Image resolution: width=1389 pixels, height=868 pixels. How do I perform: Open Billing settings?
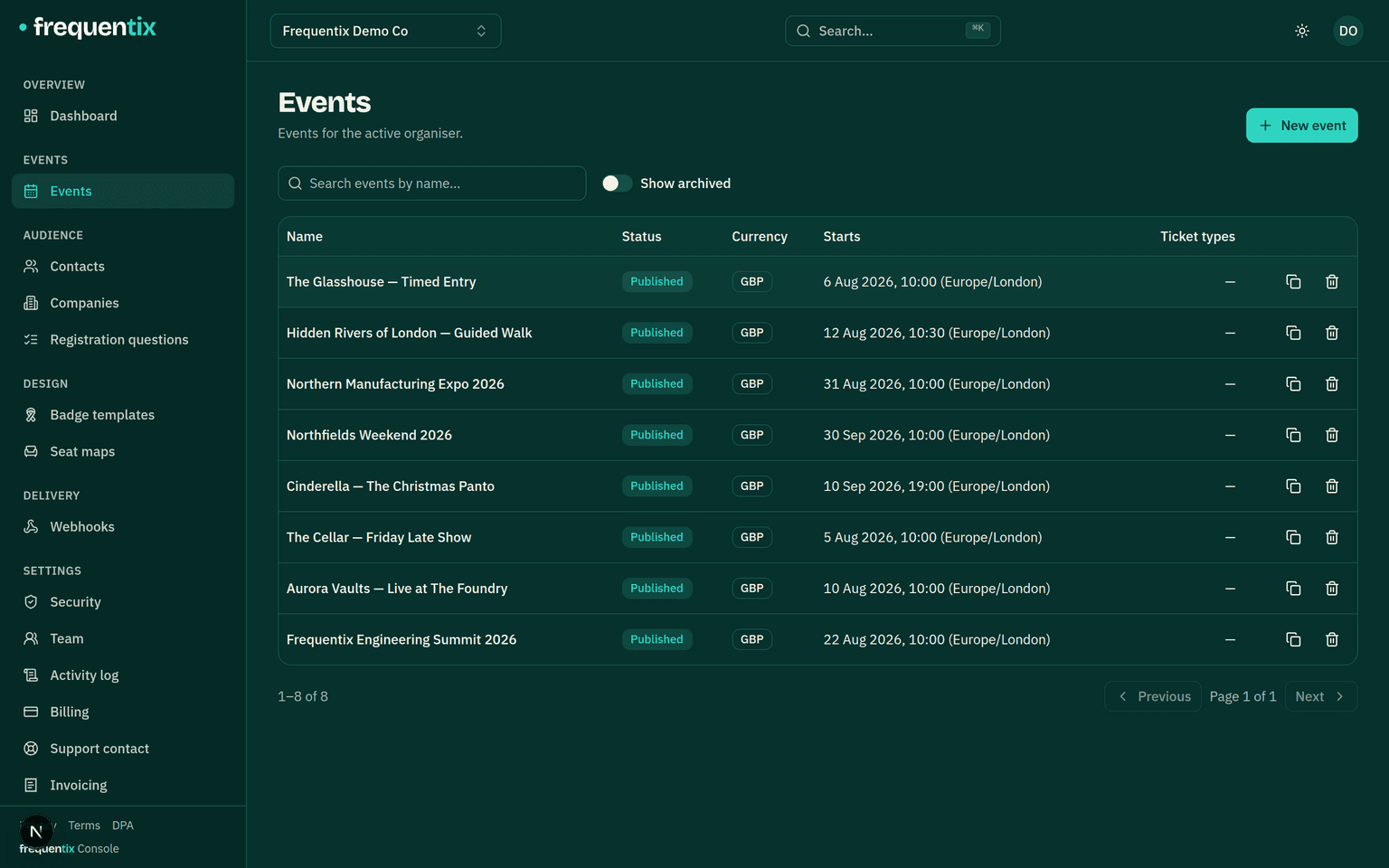pos(123,712)
